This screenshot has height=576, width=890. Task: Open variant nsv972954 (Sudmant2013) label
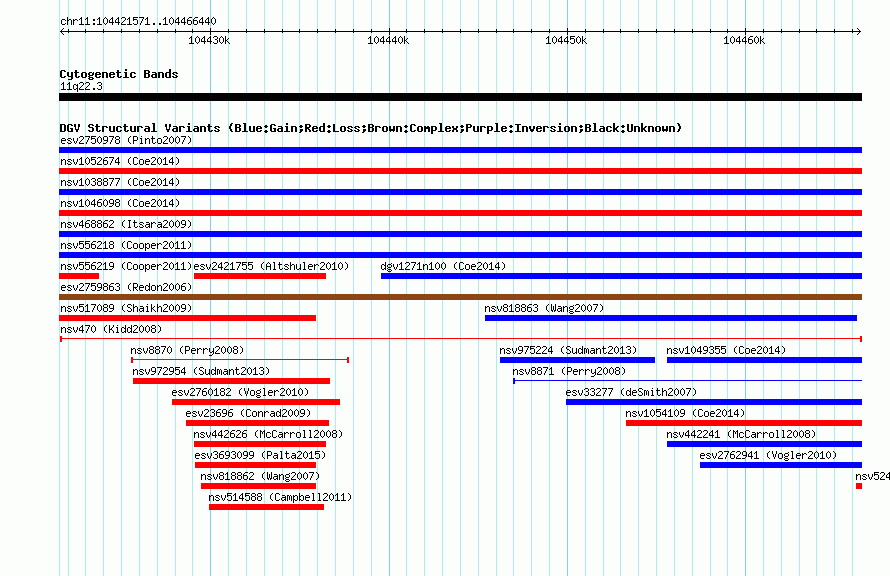pos(201,371)
